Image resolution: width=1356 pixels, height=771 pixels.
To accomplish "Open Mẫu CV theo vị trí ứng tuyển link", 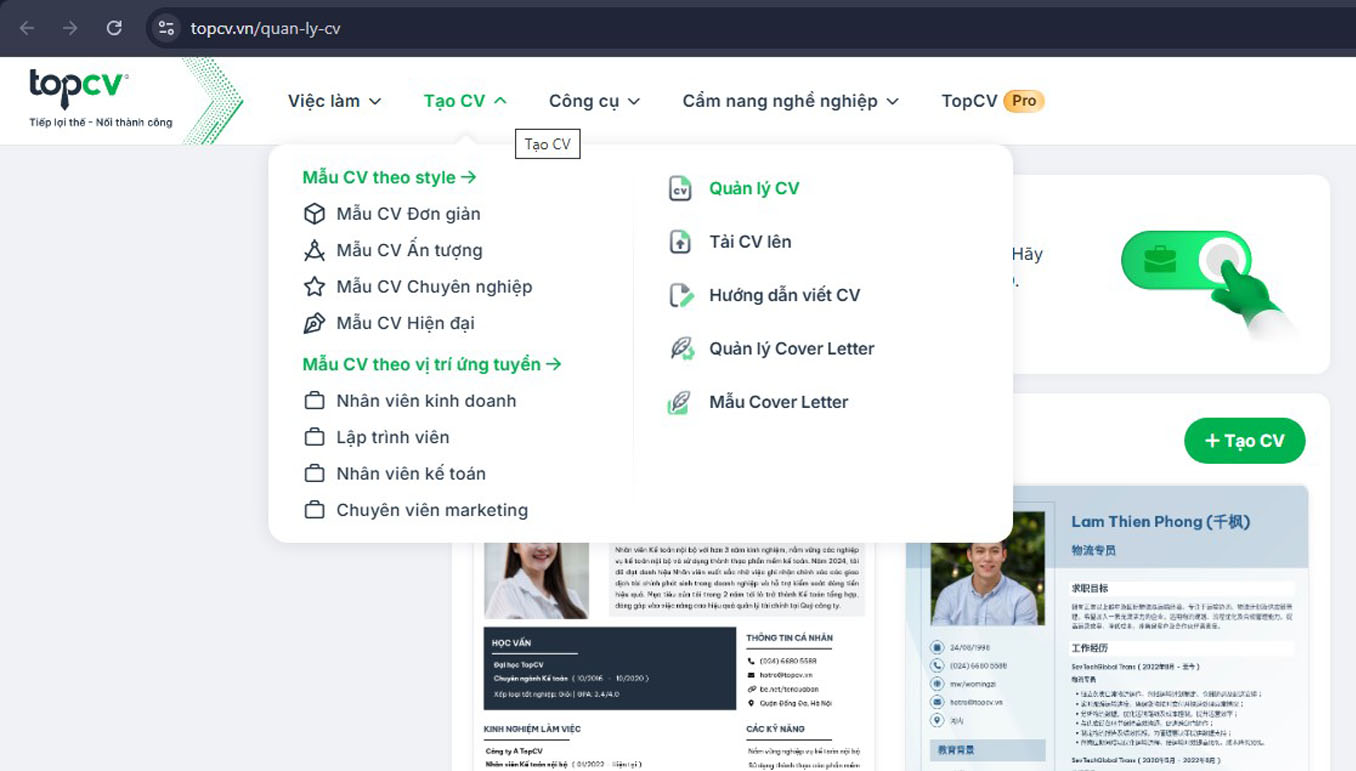I will point(432,364).
